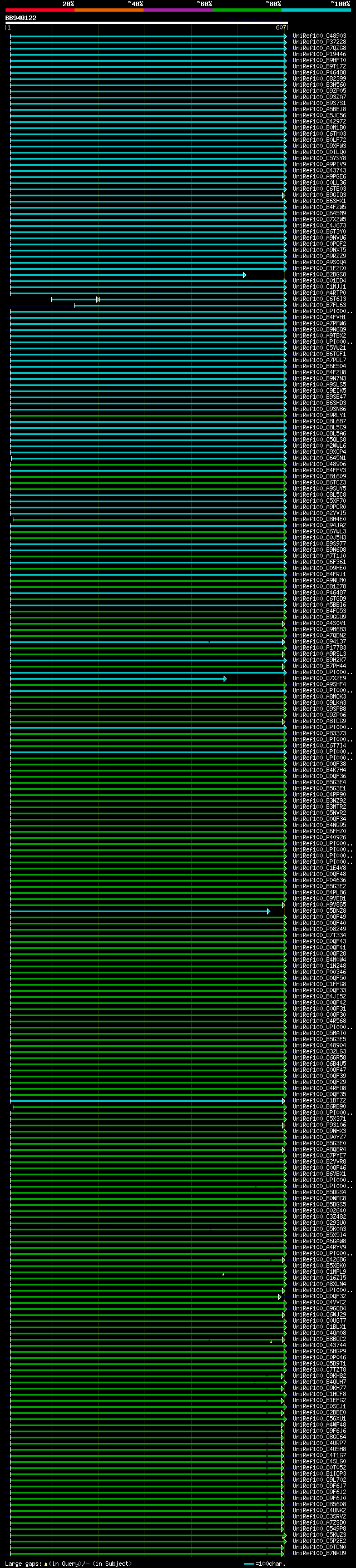Image resolution: width=356 pixels, height=1568 pixels.
Task: Select the label UniRef100_P00346
Action: [319, 972]
